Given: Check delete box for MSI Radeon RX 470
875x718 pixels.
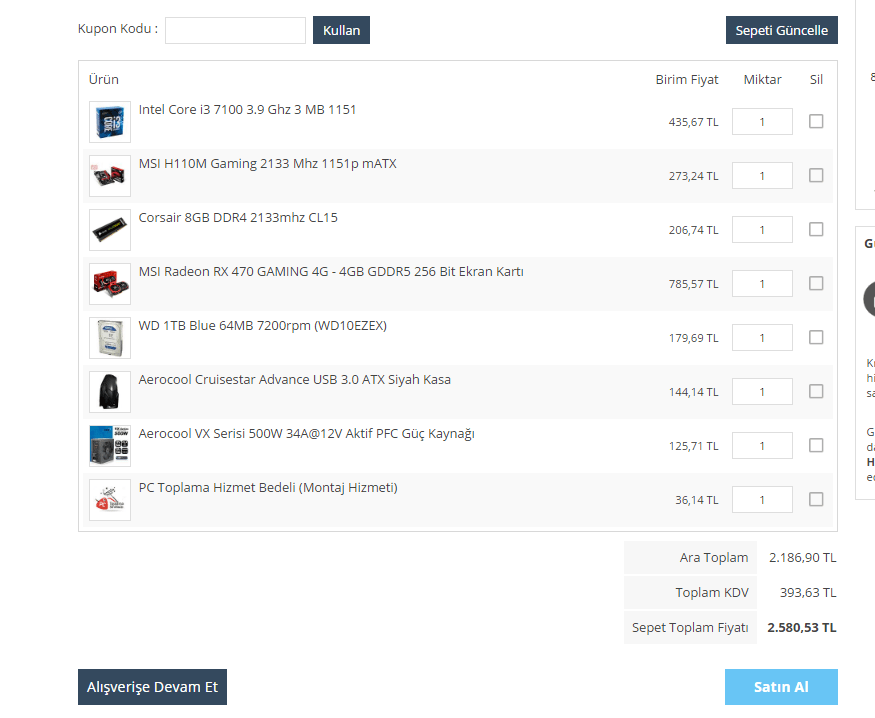Looking at the screenshot, I should pyautogui.click(x=816, y=283).
